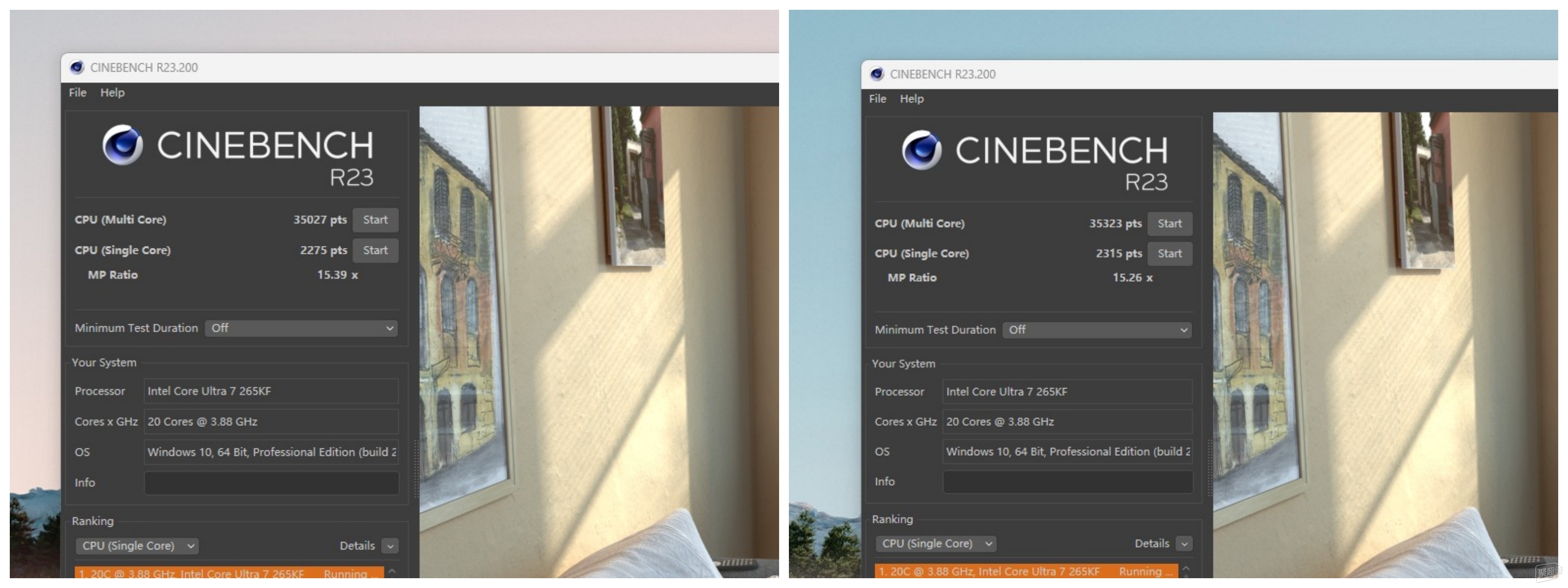Click the empty Info field in right window

[x=1068, y=482]
